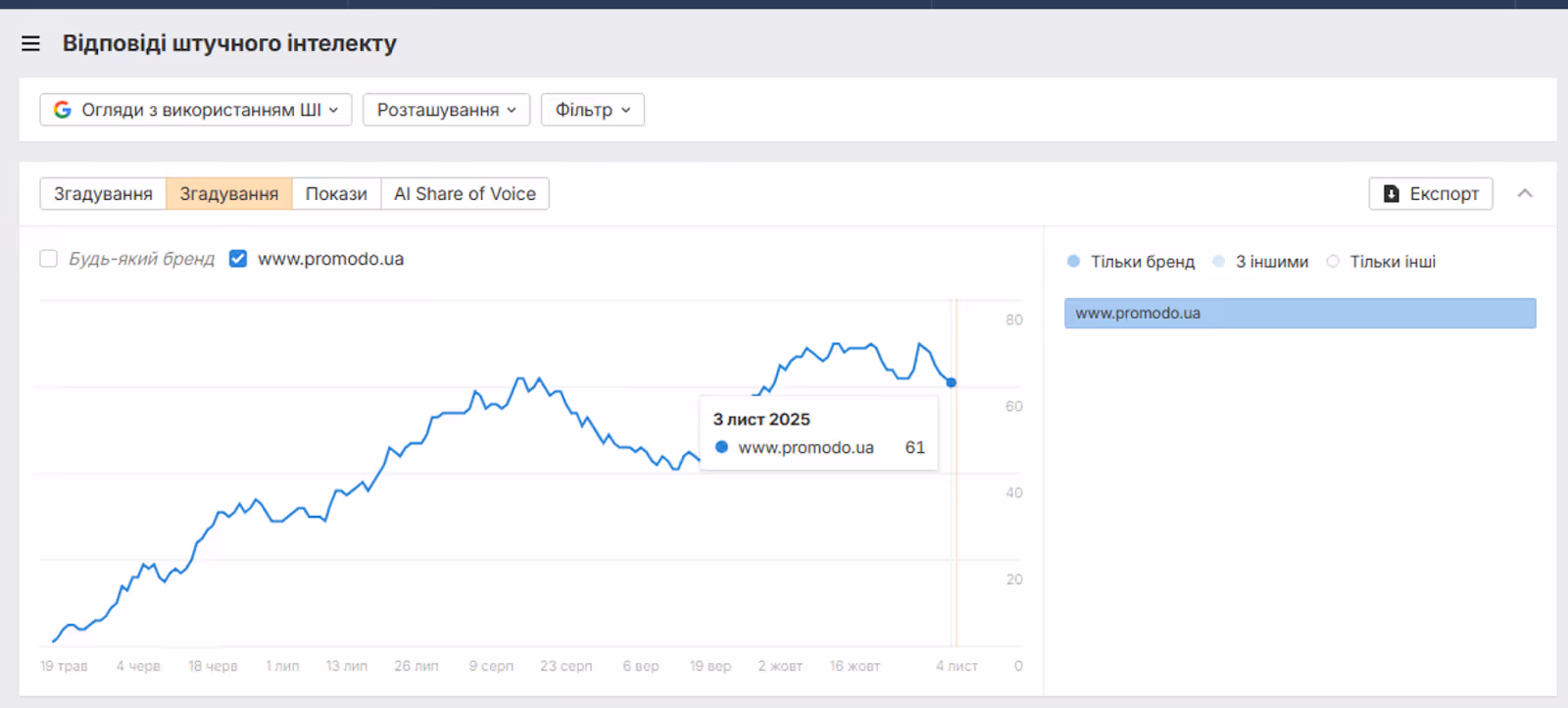
Task: Click the '9 серп' axis label
Action: click(491, 666)
